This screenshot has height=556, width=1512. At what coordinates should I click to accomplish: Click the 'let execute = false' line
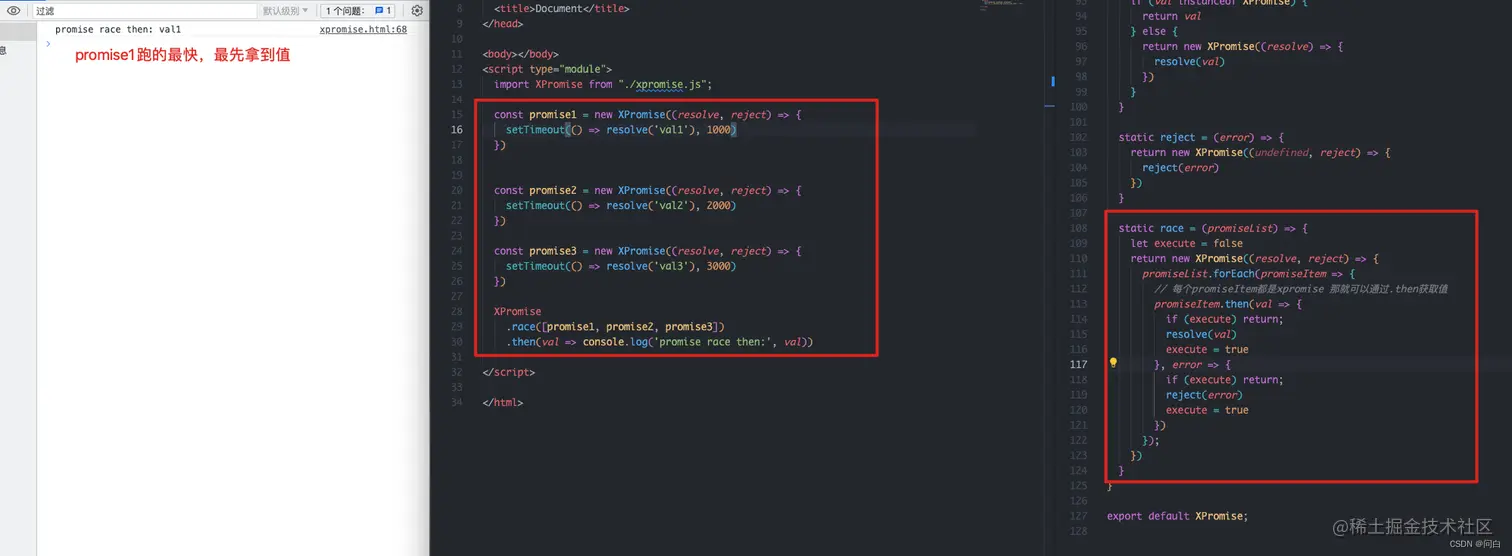click(1187, 243)
